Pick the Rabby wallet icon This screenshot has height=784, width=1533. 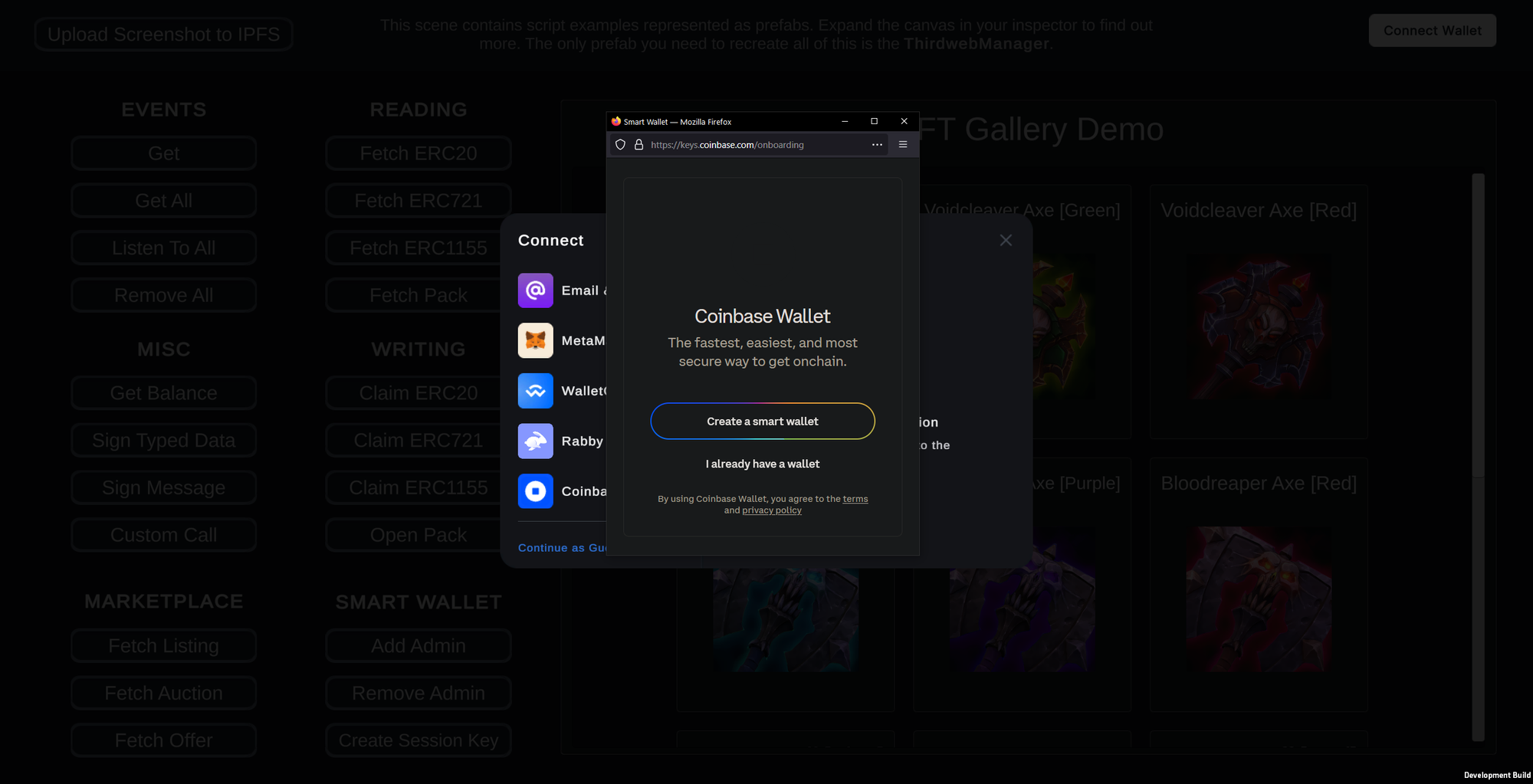coord(535,441)
